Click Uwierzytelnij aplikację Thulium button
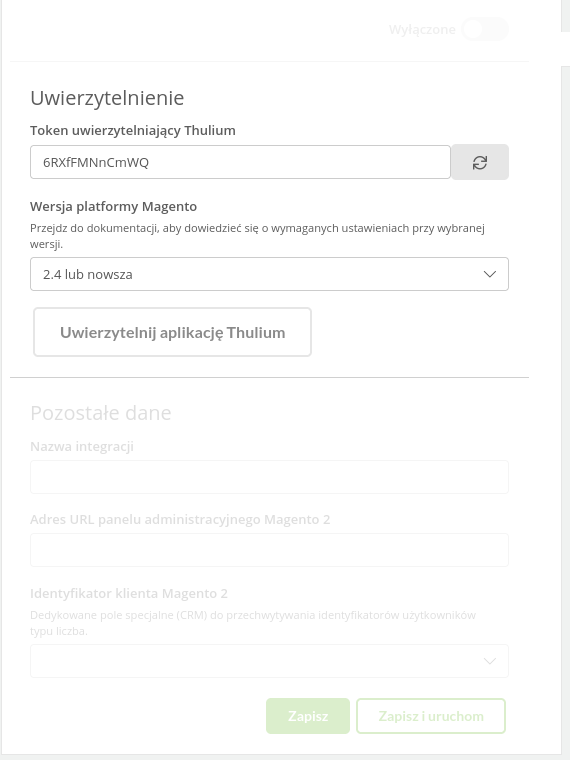The image size is (570, 760). click(172, 332)
